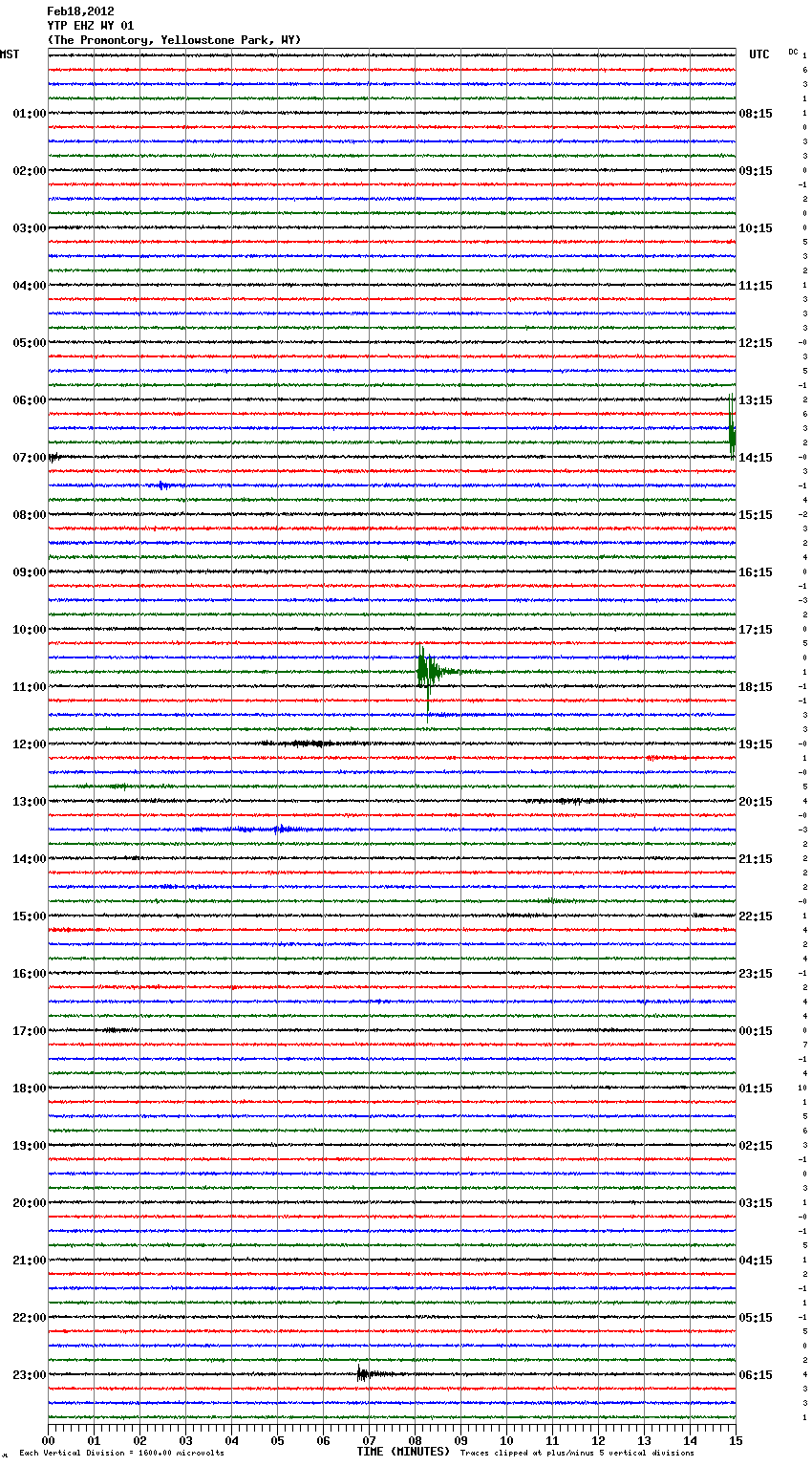Select the 06:15 UTC time label
Screen dimensions: 812x1466
[x=756, y=1375]
